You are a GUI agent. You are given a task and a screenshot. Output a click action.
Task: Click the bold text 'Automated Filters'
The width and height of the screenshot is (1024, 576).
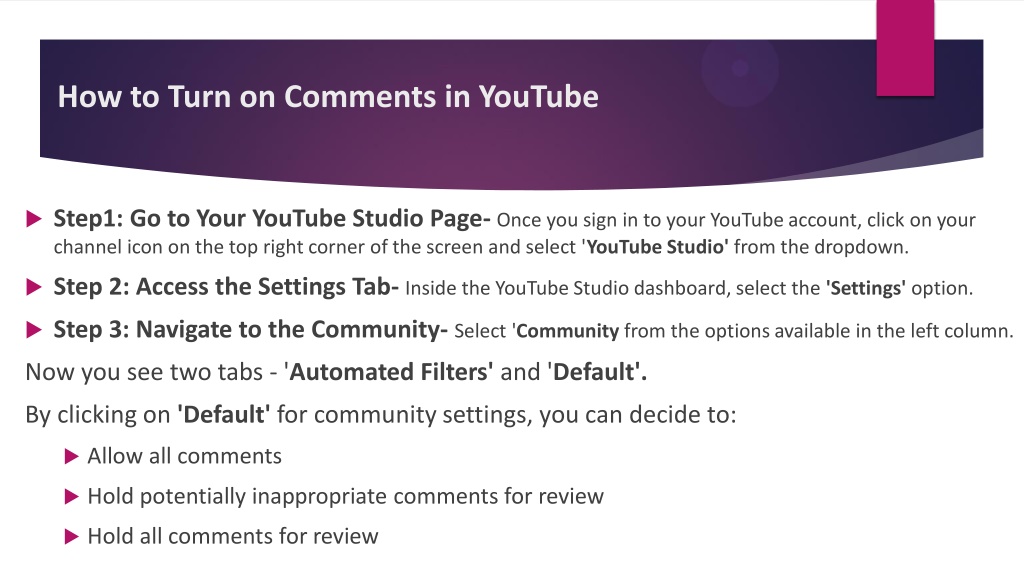pyautogui.click(x=389, y=372)
